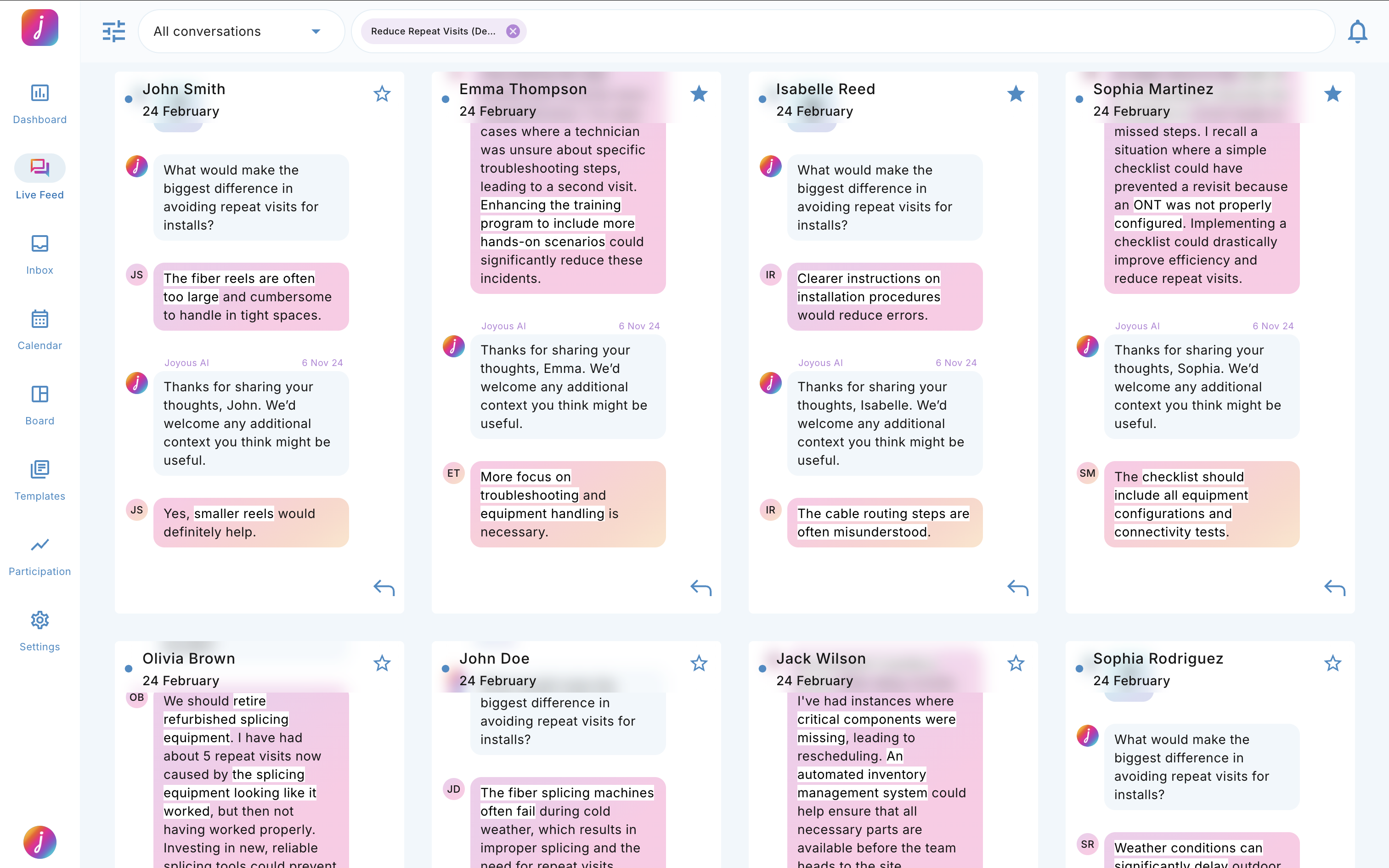
Task: Star Olivia Brown's conversation
Action: coord(382,663)
